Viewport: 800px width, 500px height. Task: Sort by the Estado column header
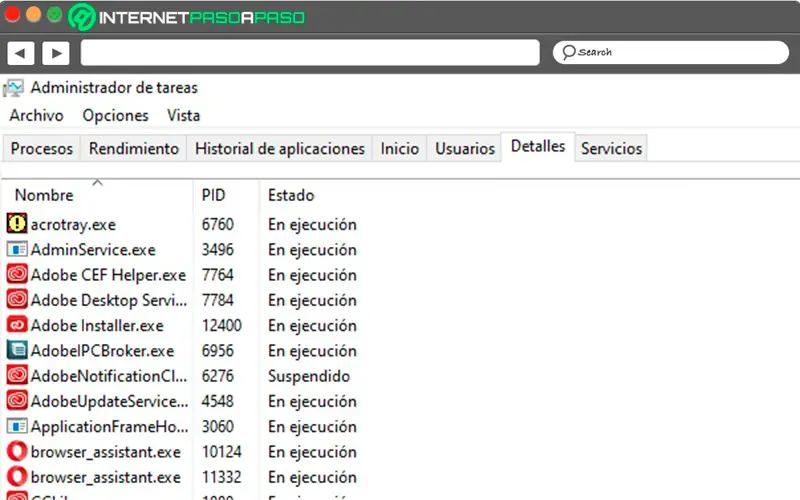pos(291,195)
